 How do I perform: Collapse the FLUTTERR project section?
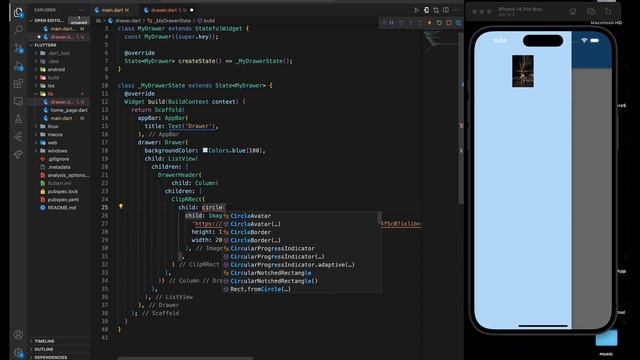pos(45,45)
